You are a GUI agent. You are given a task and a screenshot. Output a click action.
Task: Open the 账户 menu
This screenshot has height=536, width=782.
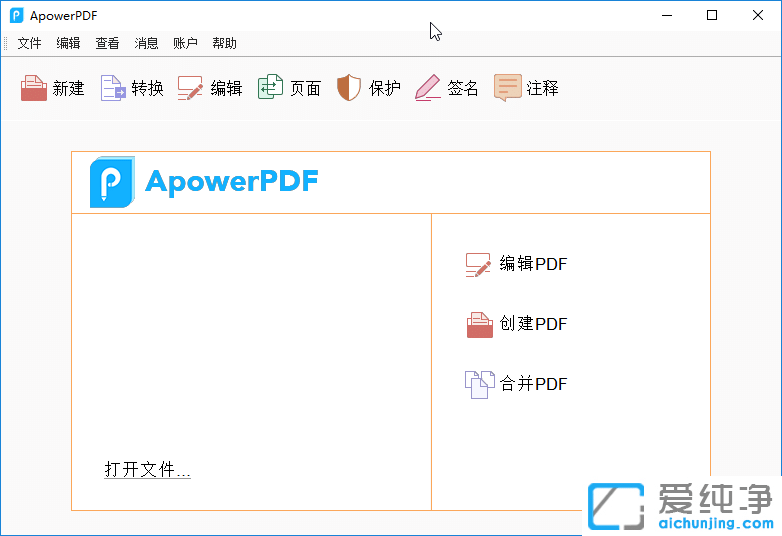[x=185, y=43]
